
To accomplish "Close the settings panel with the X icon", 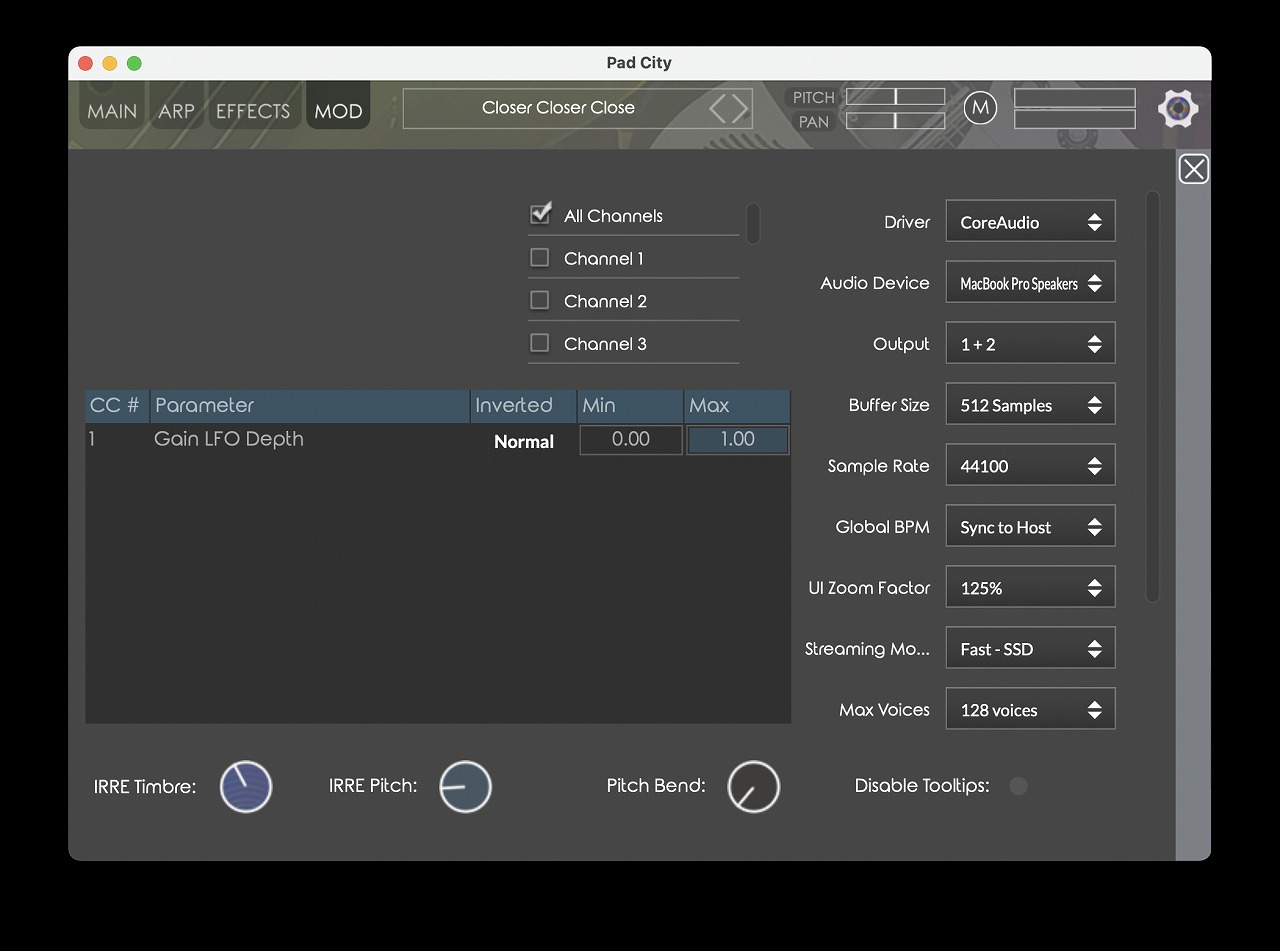I will coord(1193,169).
